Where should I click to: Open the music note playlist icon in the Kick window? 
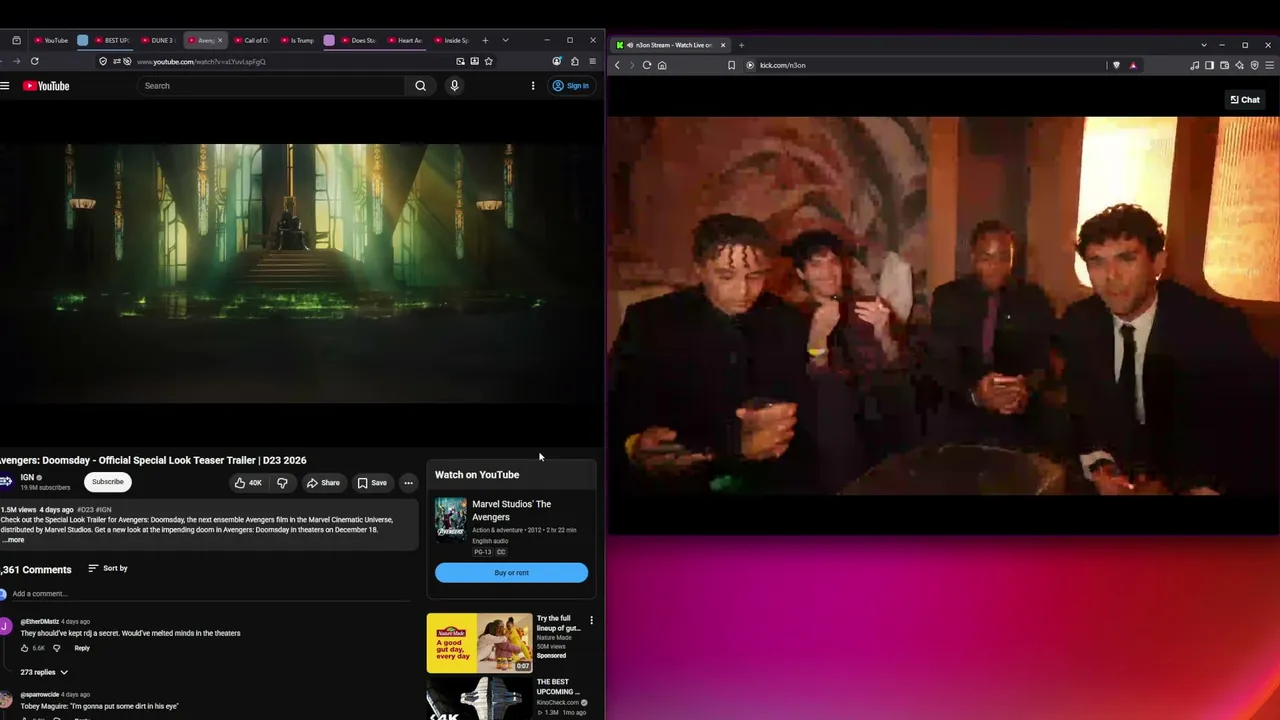coord(1194,65)
